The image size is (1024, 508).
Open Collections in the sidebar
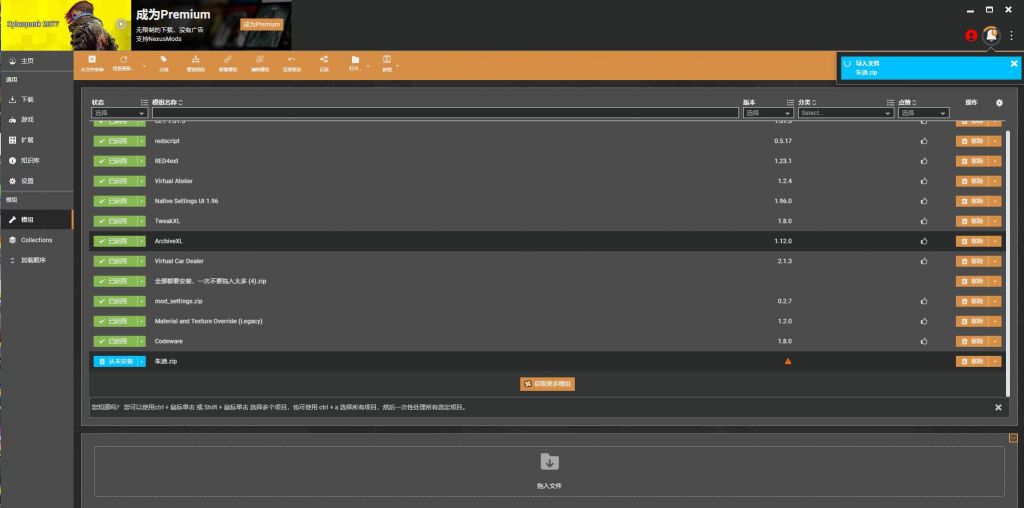click(x=37, y=240)
